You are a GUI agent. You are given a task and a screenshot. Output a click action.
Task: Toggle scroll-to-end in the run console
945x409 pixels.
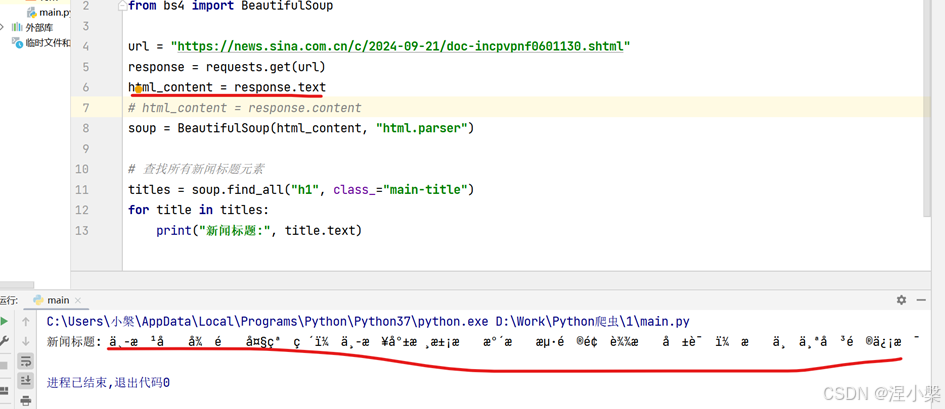point(26,380)
